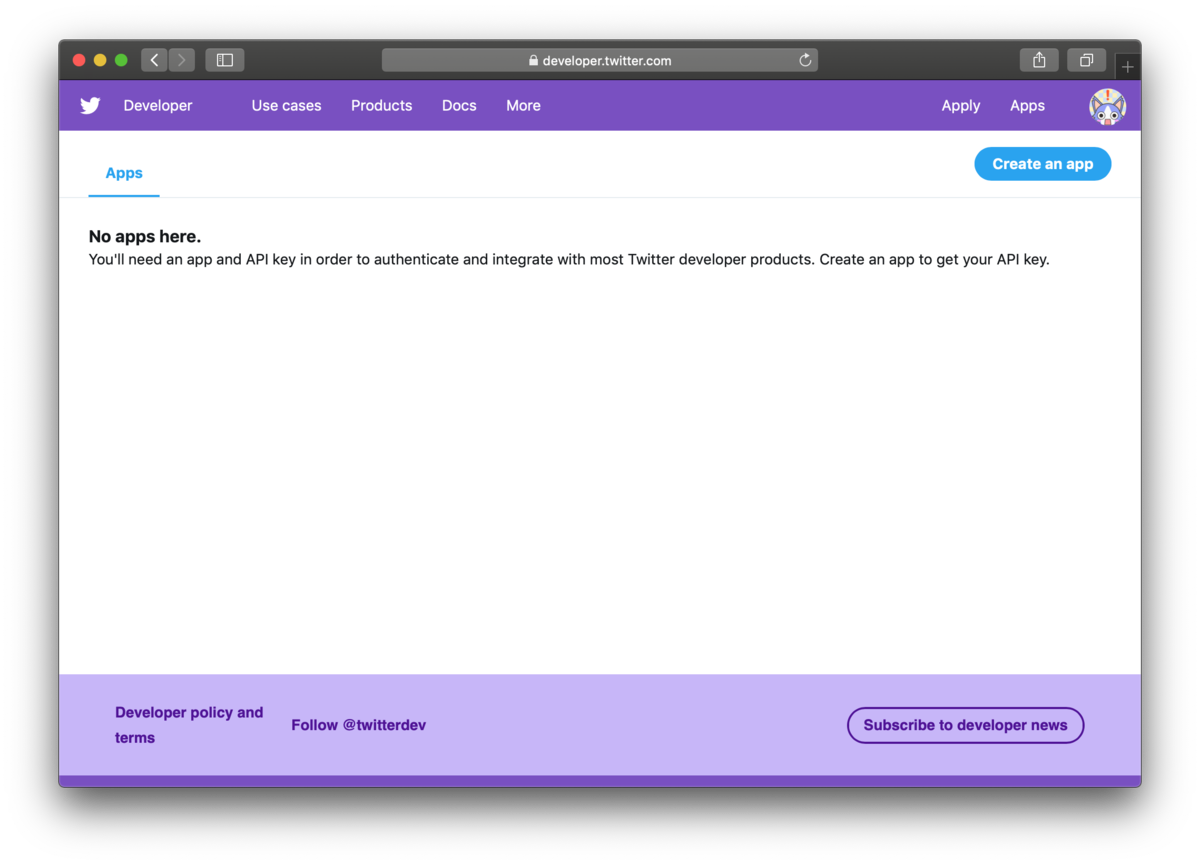The height and width of the screenshot is (865, 1200).
Task: Click the Create an app button
Action: (x=1043, y=164)
